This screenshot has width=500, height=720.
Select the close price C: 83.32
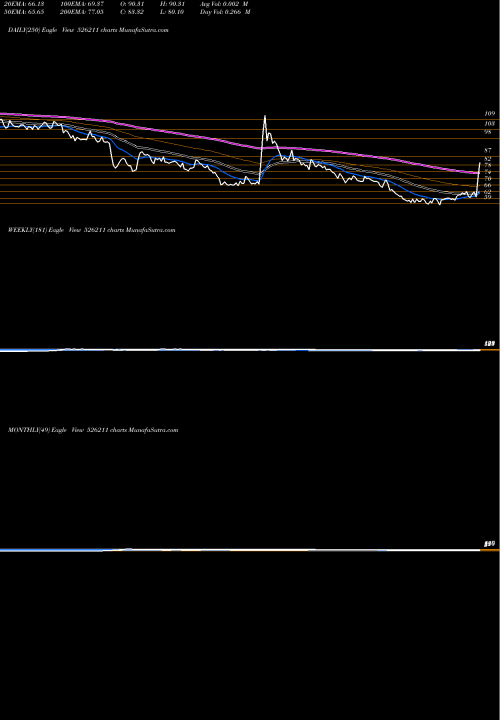[x=132, y=12]
